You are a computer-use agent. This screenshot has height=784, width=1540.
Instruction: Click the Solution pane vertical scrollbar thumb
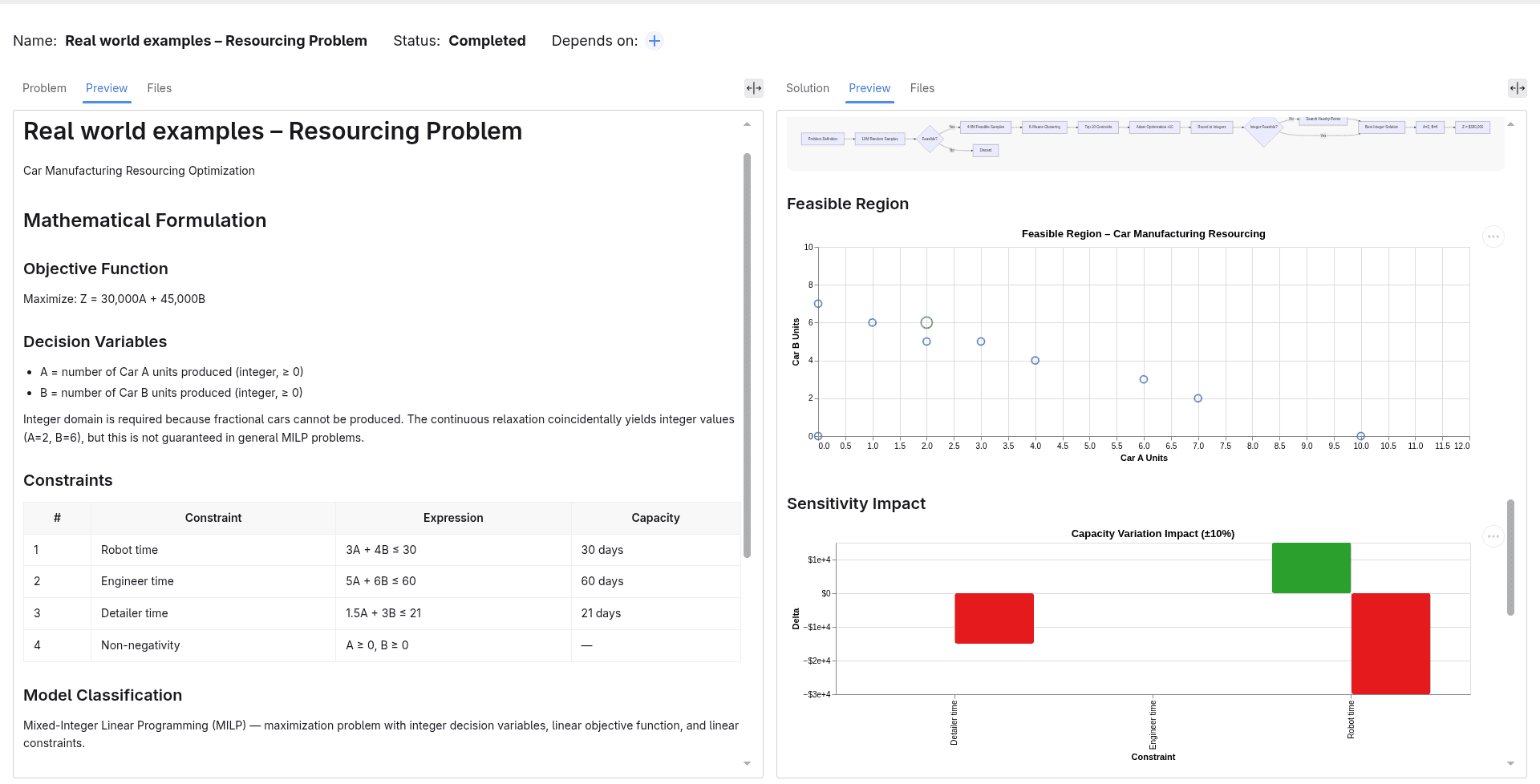point(1510,557)
